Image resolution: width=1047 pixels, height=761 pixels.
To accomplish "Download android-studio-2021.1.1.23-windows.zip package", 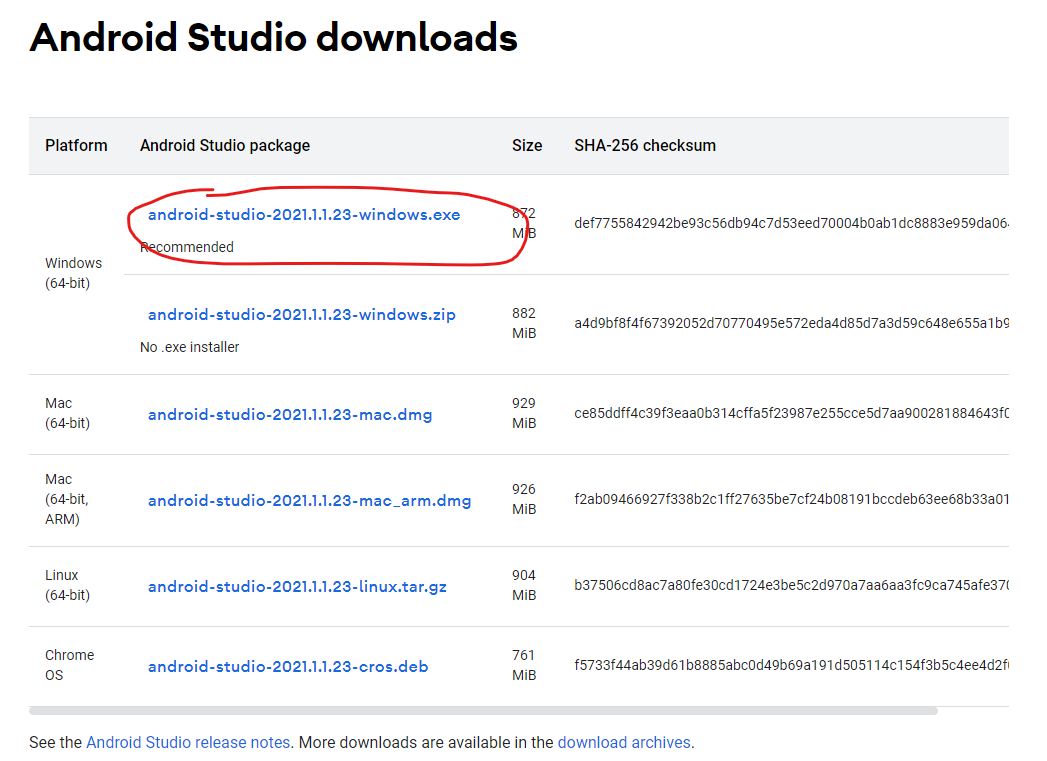I will coord(302,314).
